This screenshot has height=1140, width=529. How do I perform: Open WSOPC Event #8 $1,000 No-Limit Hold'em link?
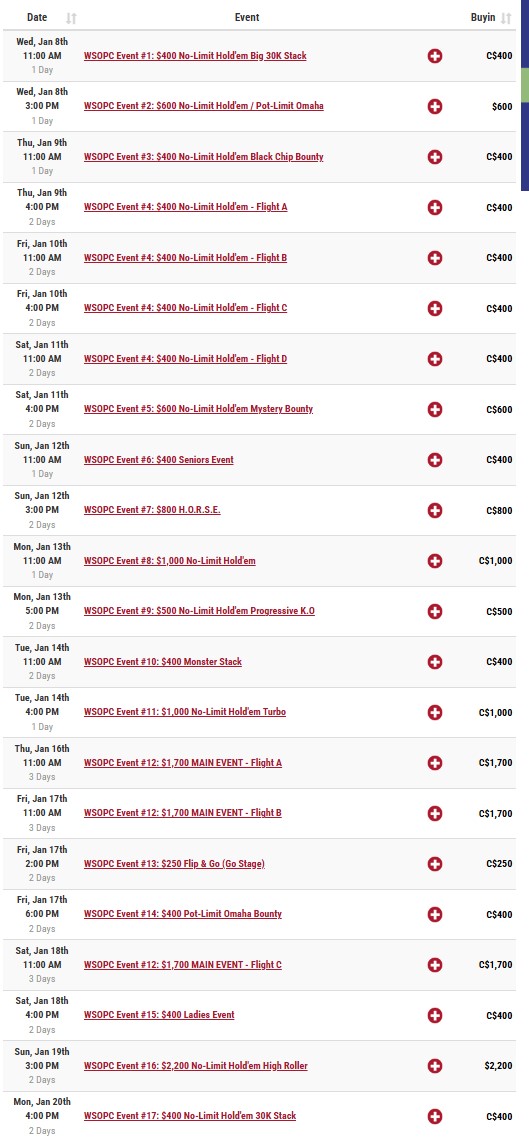click(x=169, y=561)
